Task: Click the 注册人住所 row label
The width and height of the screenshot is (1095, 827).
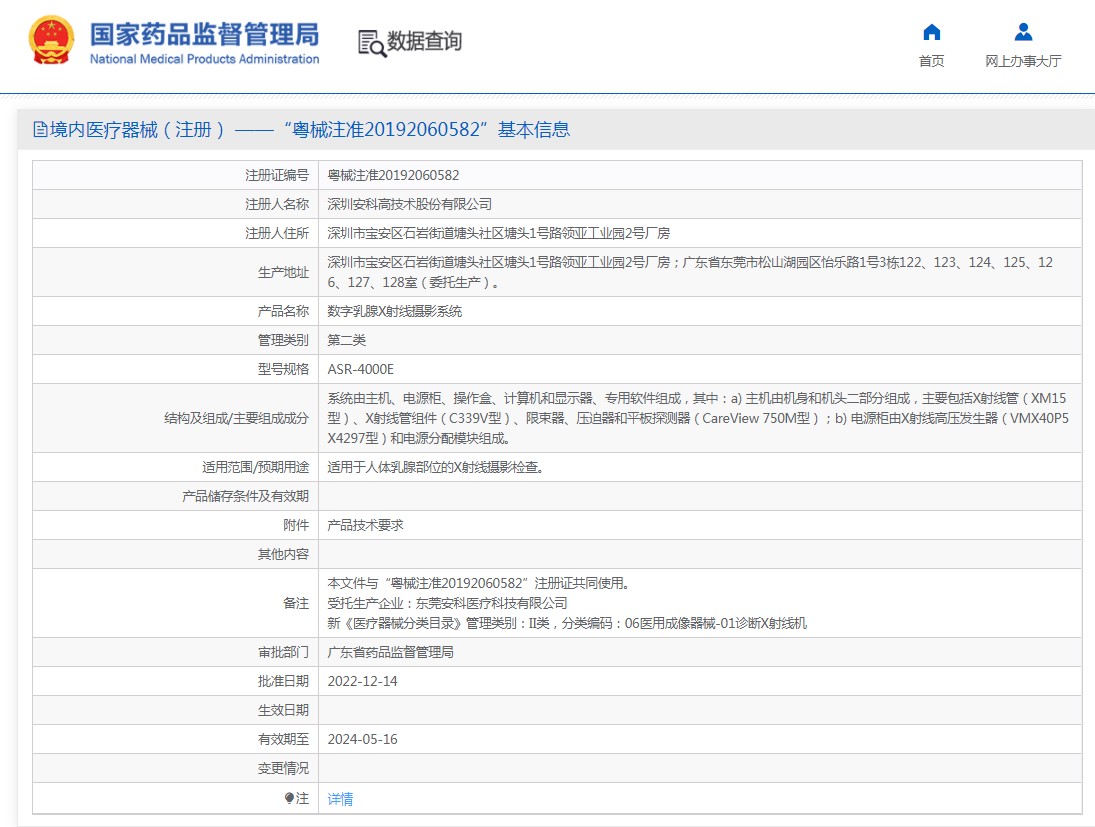Action: [277, 233]
